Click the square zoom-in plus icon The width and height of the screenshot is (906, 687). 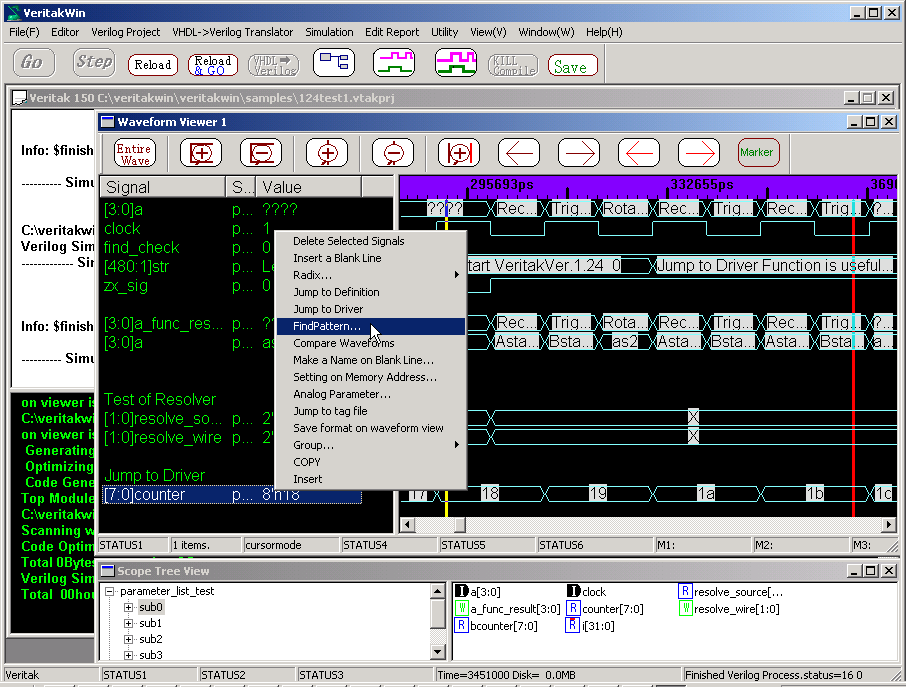[x=201, y=153]
